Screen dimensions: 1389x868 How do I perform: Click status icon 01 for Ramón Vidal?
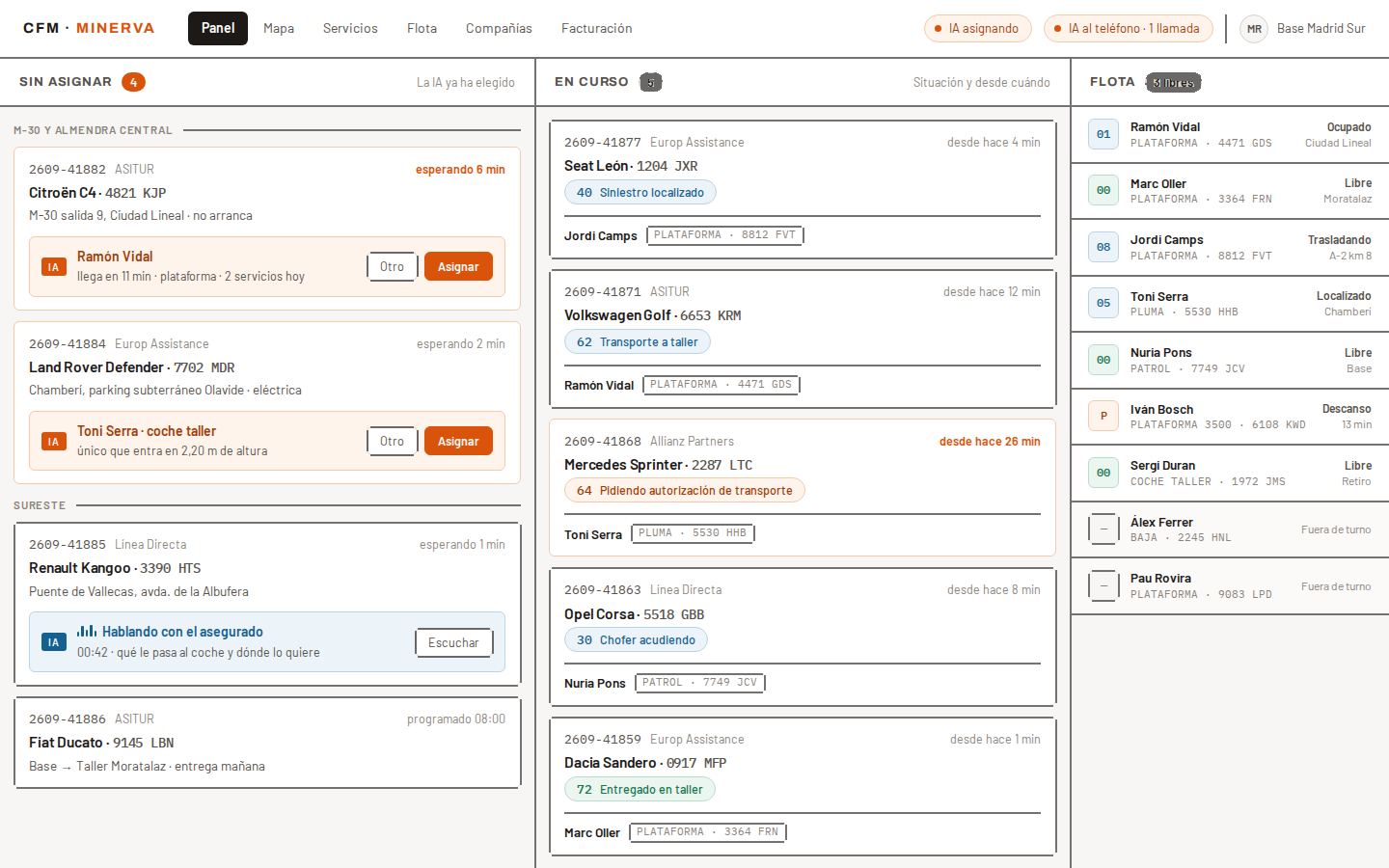tap(1103, 134)
